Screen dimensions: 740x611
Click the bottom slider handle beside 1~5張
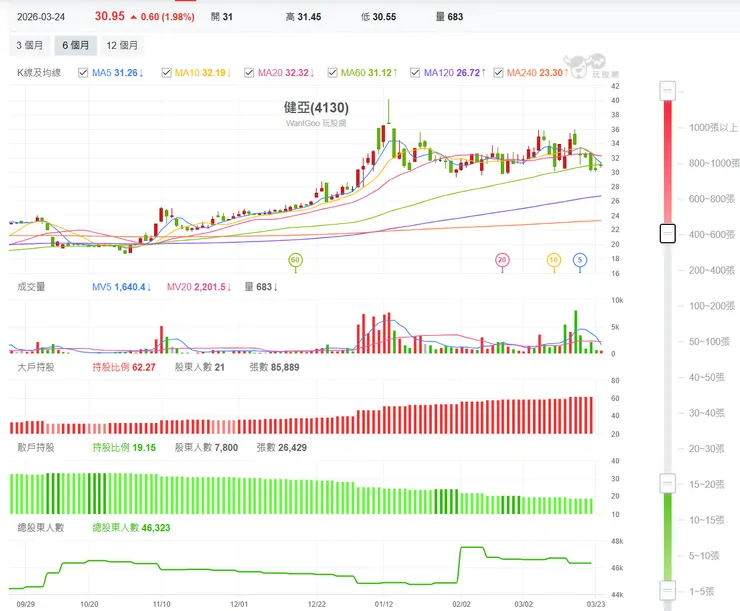668,590
